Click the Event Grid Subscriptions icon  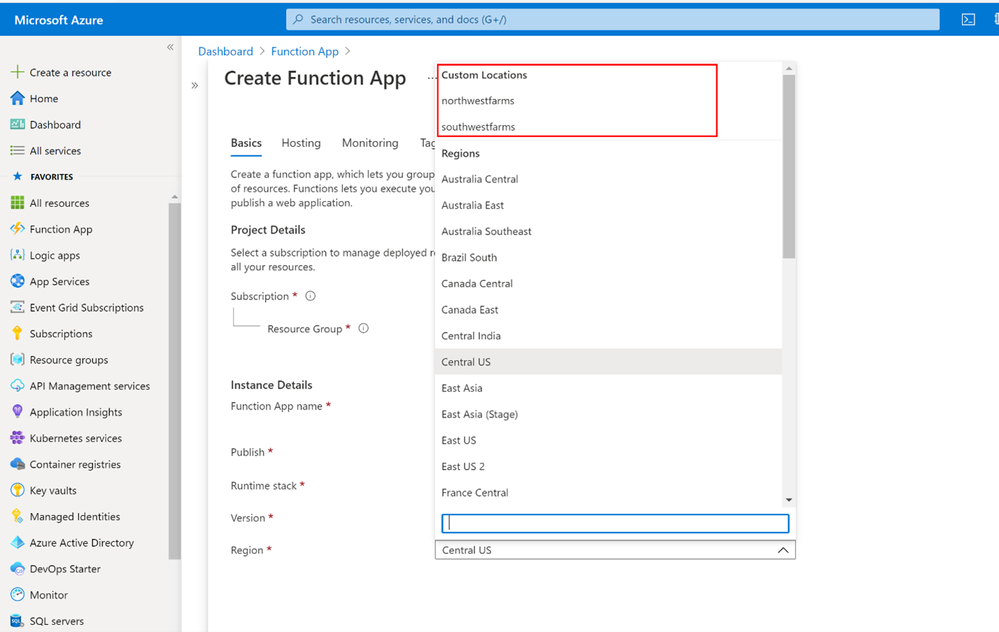coord(17,307)
